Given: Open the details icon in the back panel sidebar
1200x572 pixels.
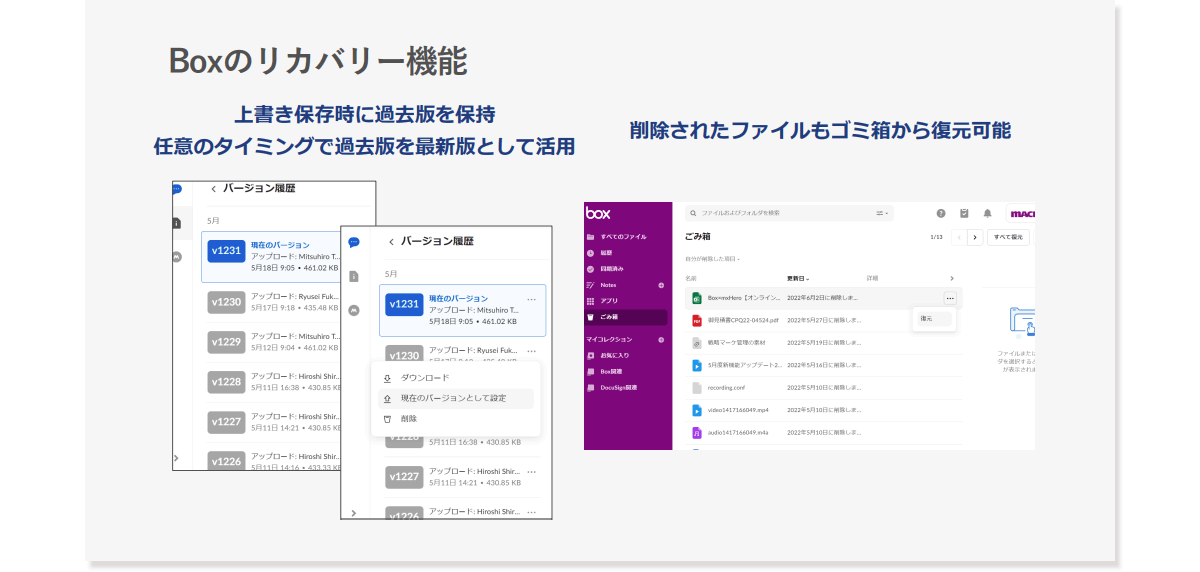Looking at the screenshot, I should tap(177, 222).
